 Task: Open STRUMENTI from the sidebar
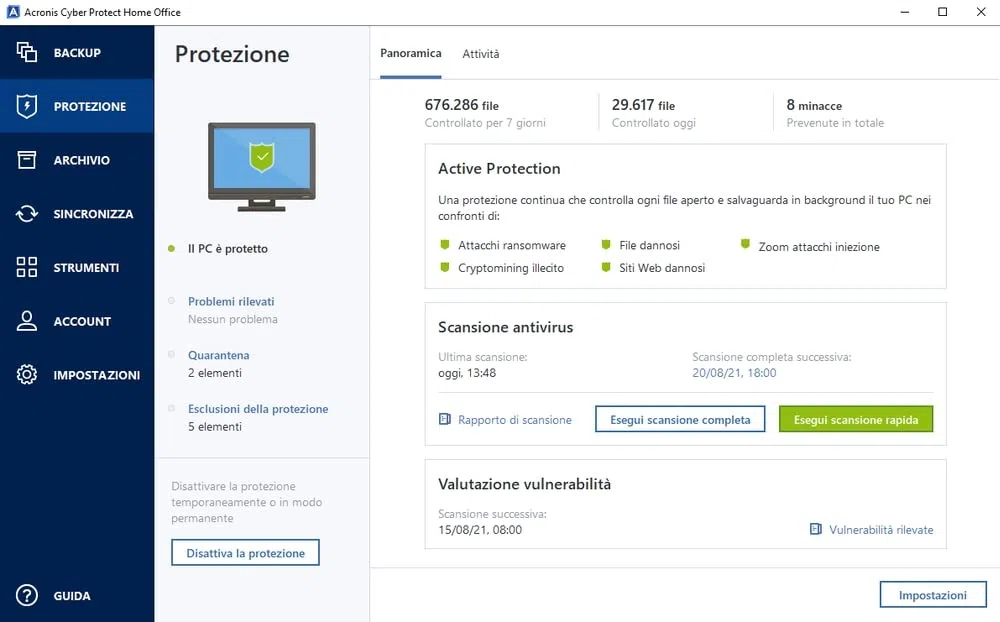click(86, 267)
